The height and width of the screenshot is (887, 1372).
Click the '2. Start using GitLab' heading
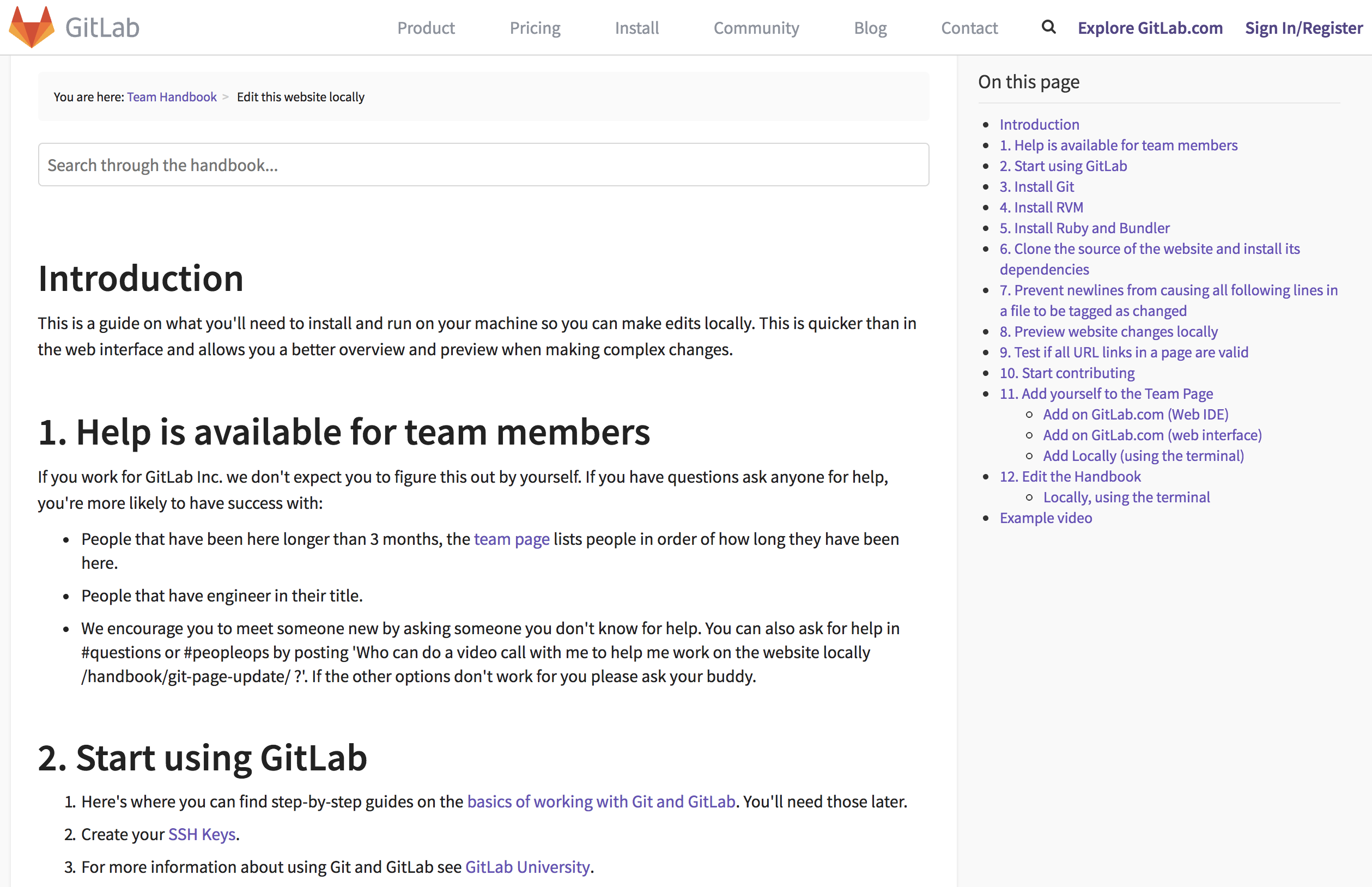pos(202,757)
